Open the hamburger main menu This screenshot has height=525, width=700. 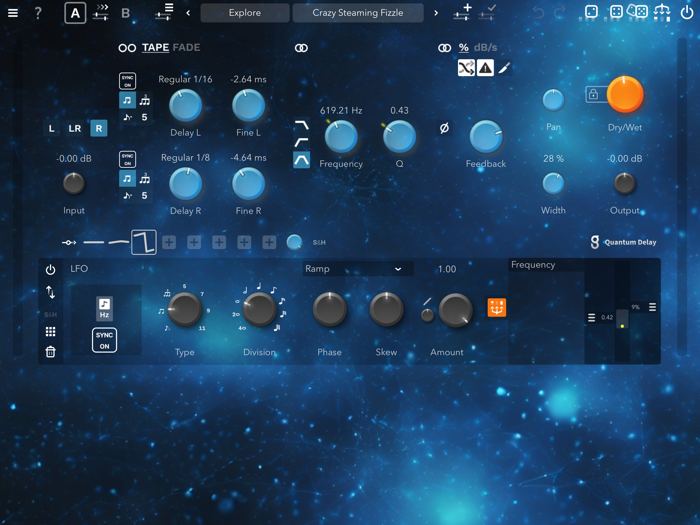13,13
